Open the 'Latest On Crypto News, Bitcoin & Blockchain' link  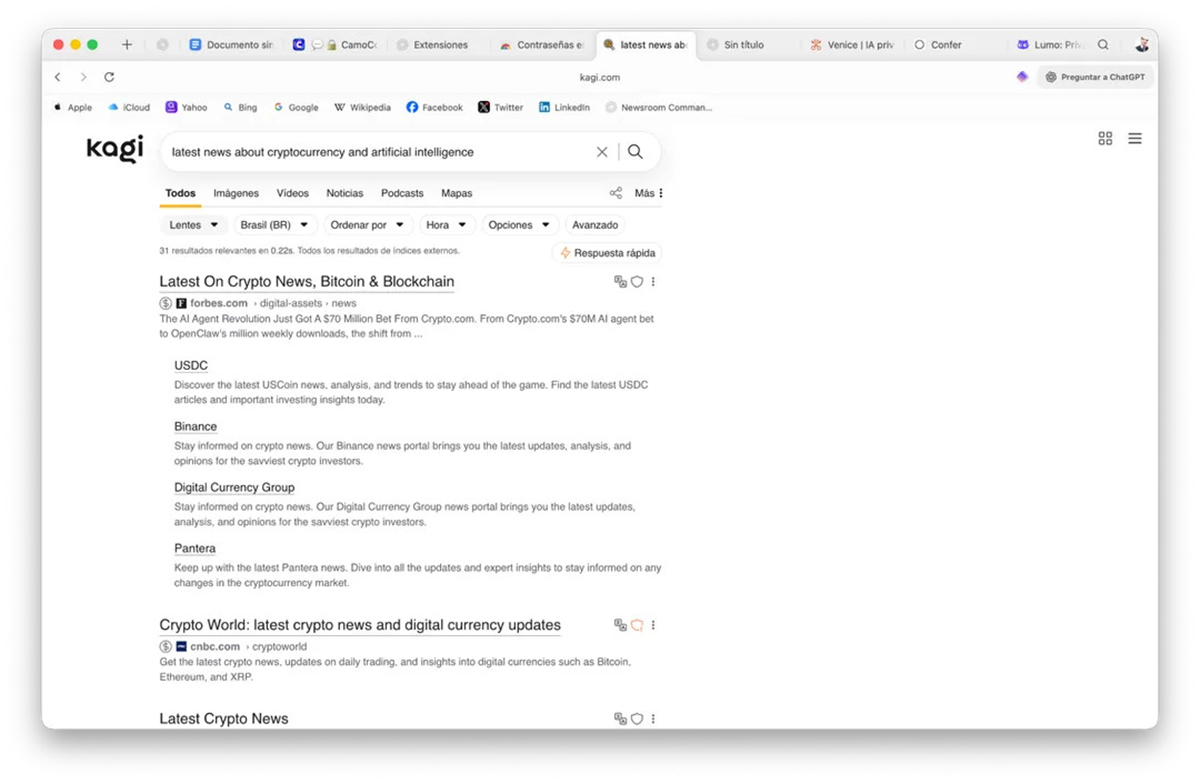click(306, 282)
